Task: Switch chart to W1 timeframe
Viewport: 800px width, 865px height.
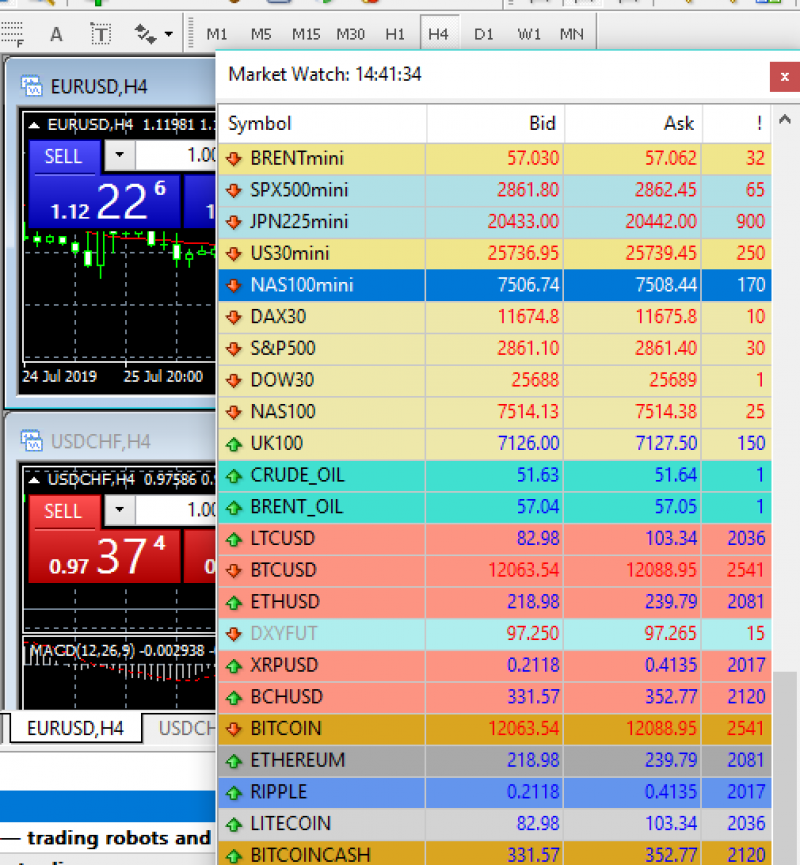Action: 528,34
